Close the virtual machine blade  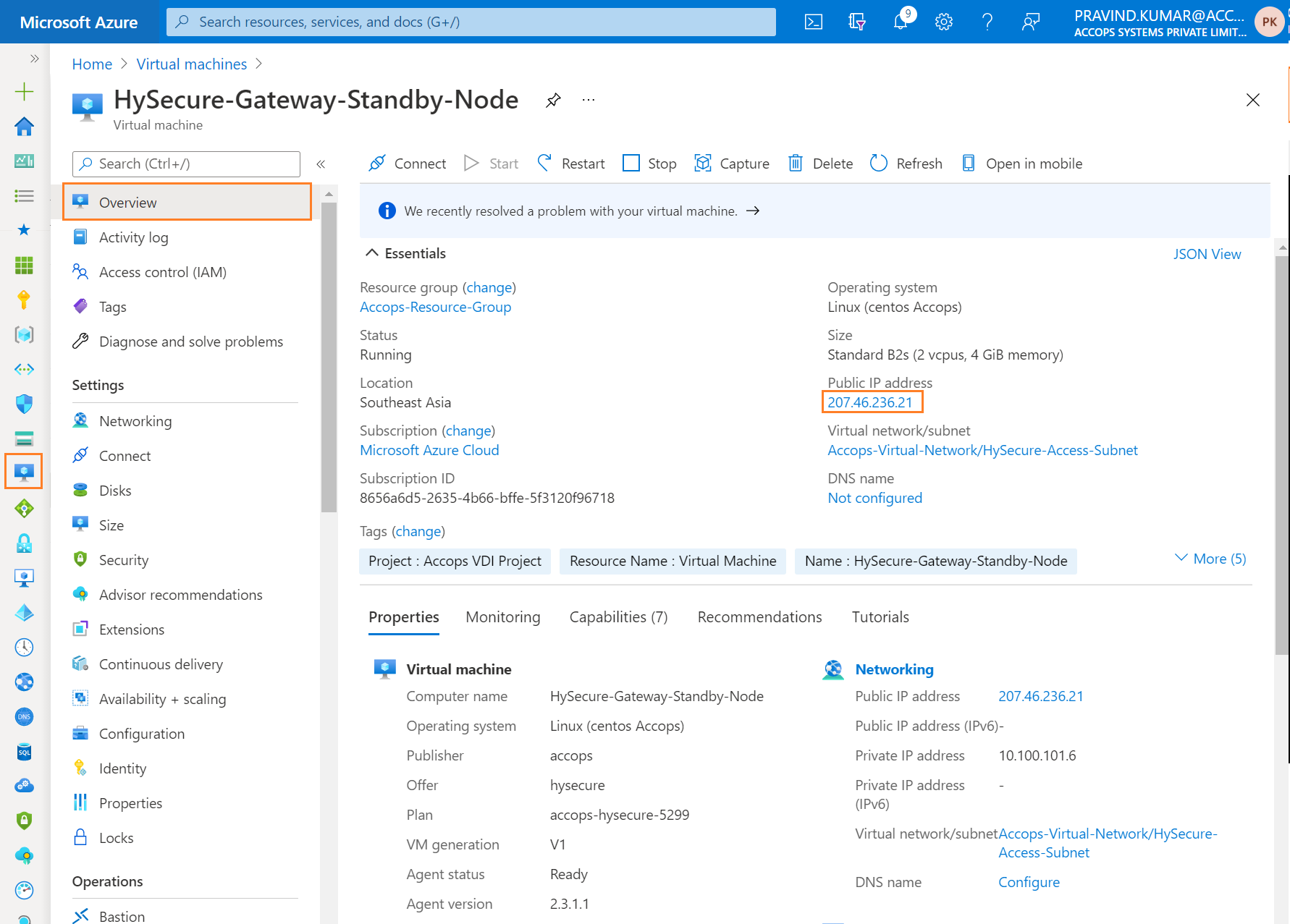click(1253, 100)
